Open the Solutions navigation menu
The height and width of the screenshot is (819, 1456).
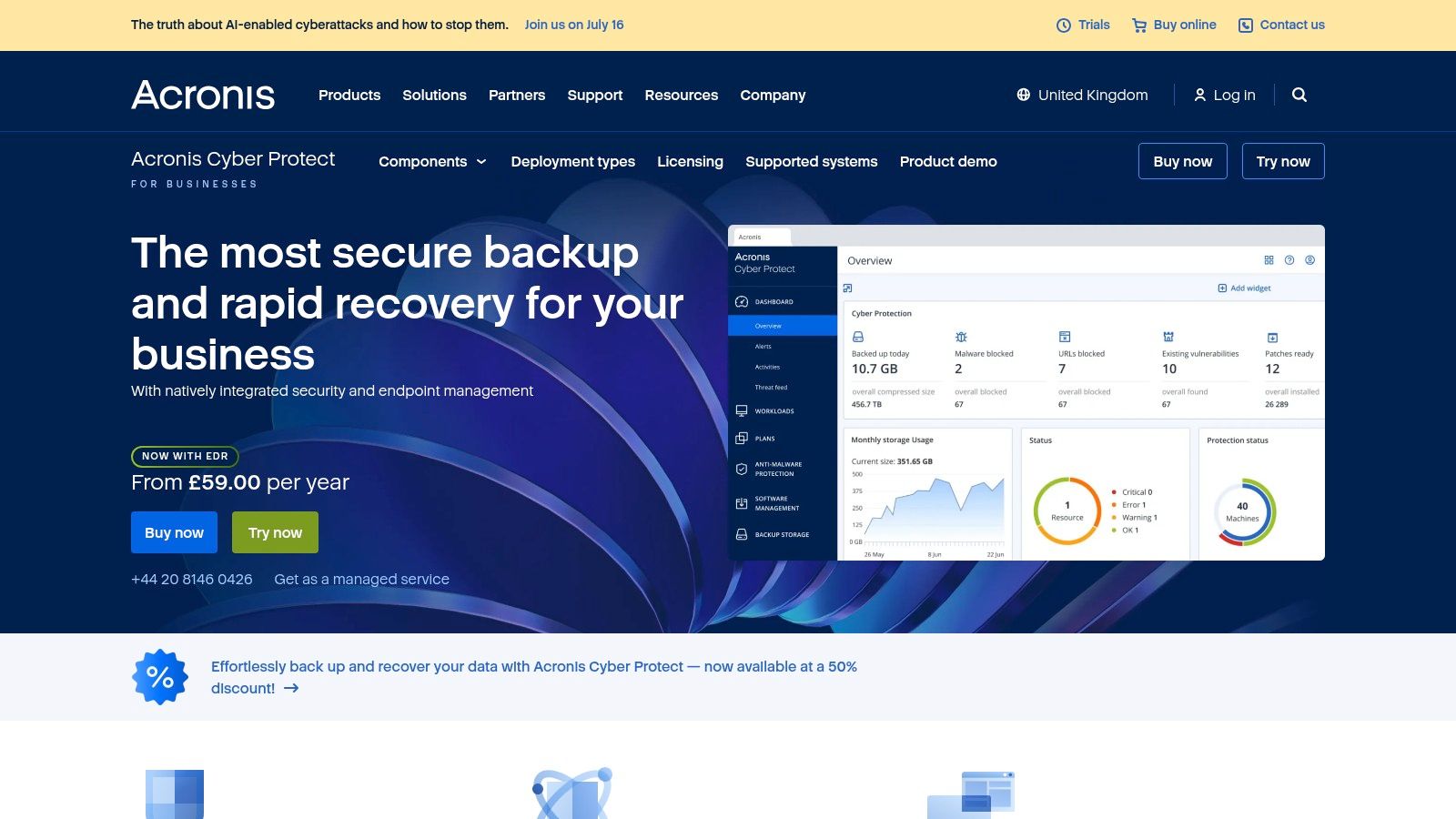pyautogui.click(x=434, y=95)
